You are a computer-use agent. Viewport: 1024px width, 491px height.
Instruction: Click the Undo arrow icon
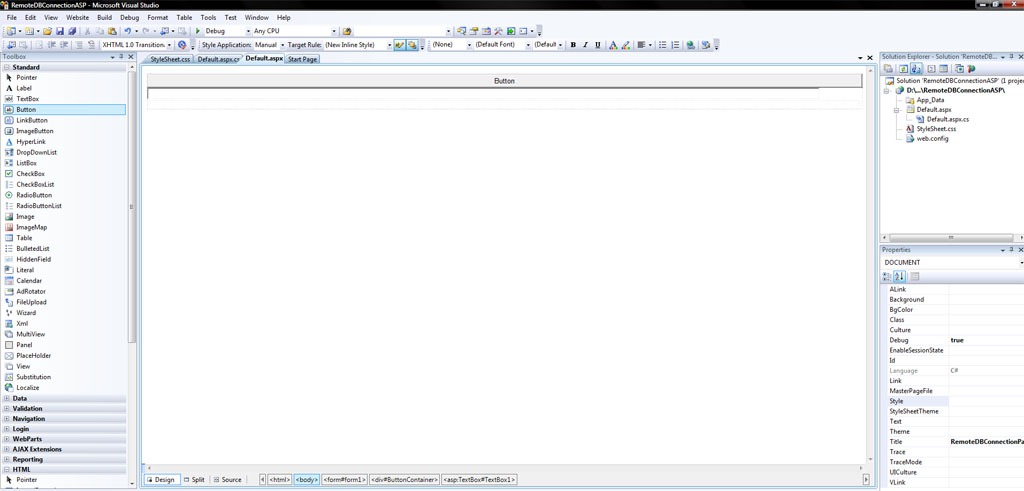pyautogui.click(x=128, y=31)
